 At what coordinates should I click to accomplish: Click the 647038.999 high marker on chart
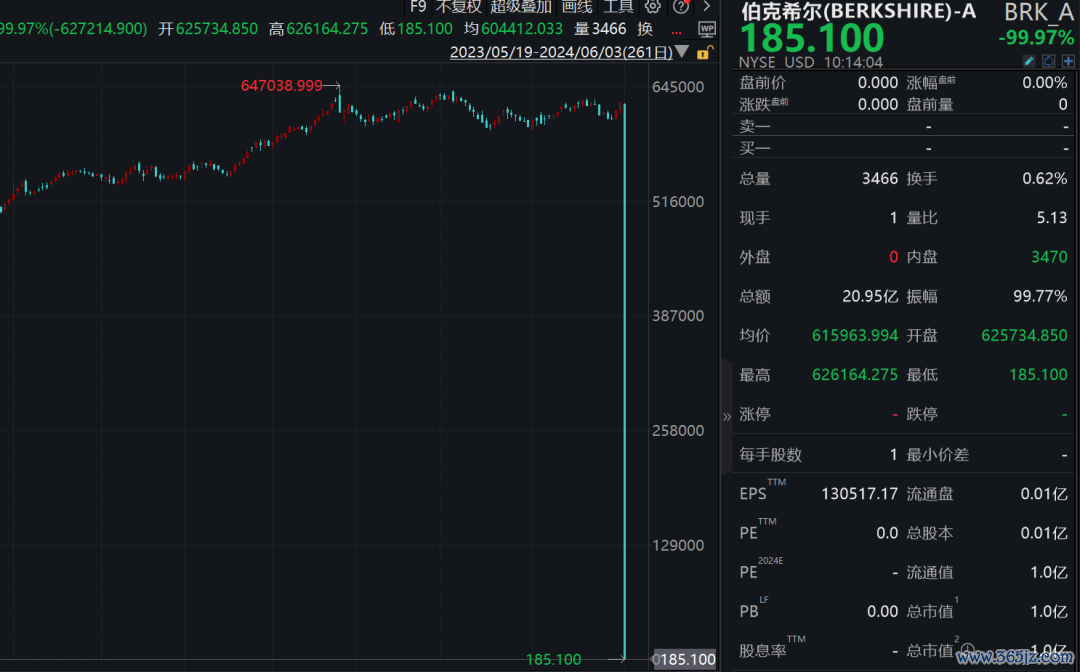pos(282,85)
